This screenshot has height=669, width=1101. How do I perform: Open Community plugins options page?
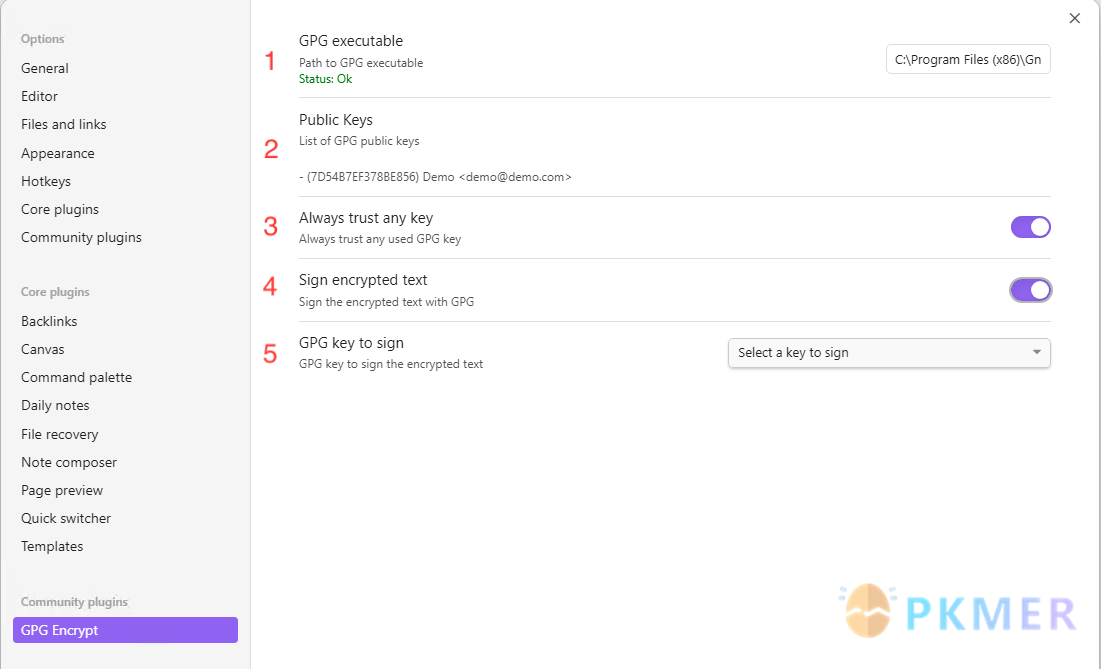(x=81, y=237)
